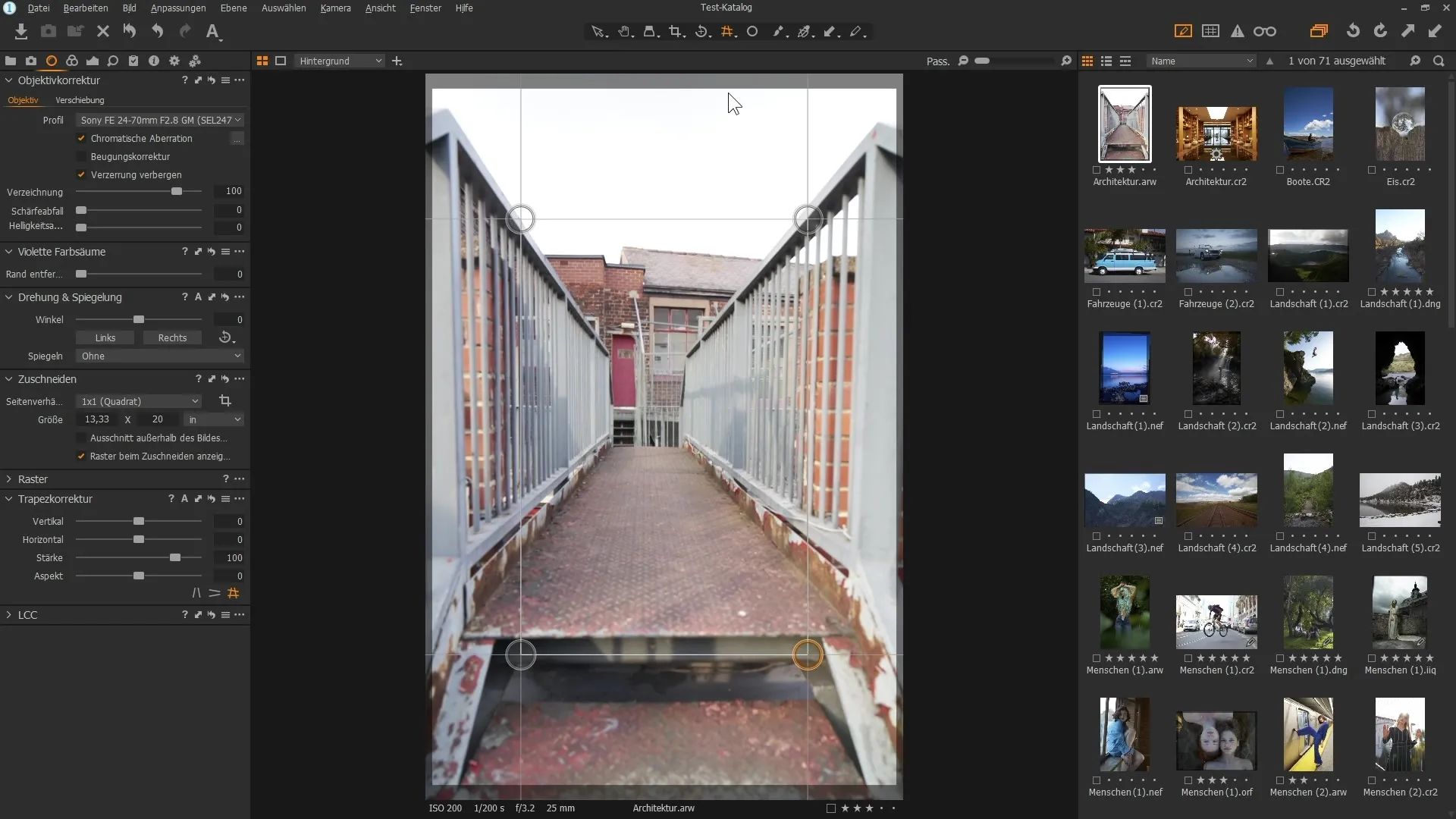Open the browser sort Name dropdown
1456x819 pixels.
pyautogui.click(x=1201, y=61)
